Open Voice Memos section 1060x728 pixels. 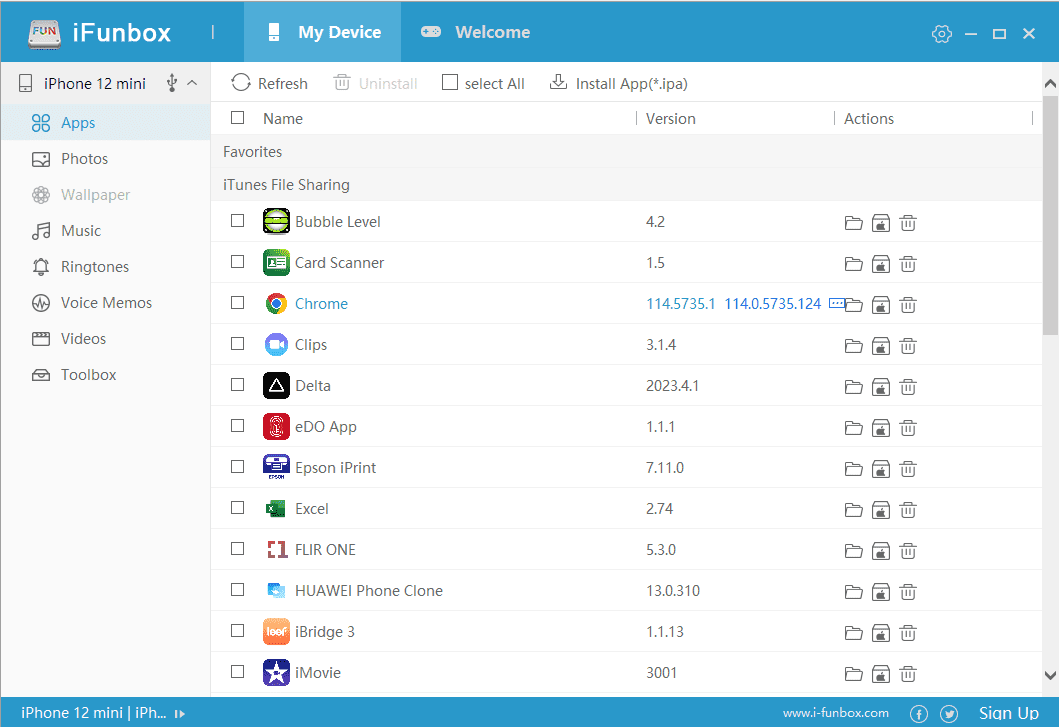click(x=105, y=303)
